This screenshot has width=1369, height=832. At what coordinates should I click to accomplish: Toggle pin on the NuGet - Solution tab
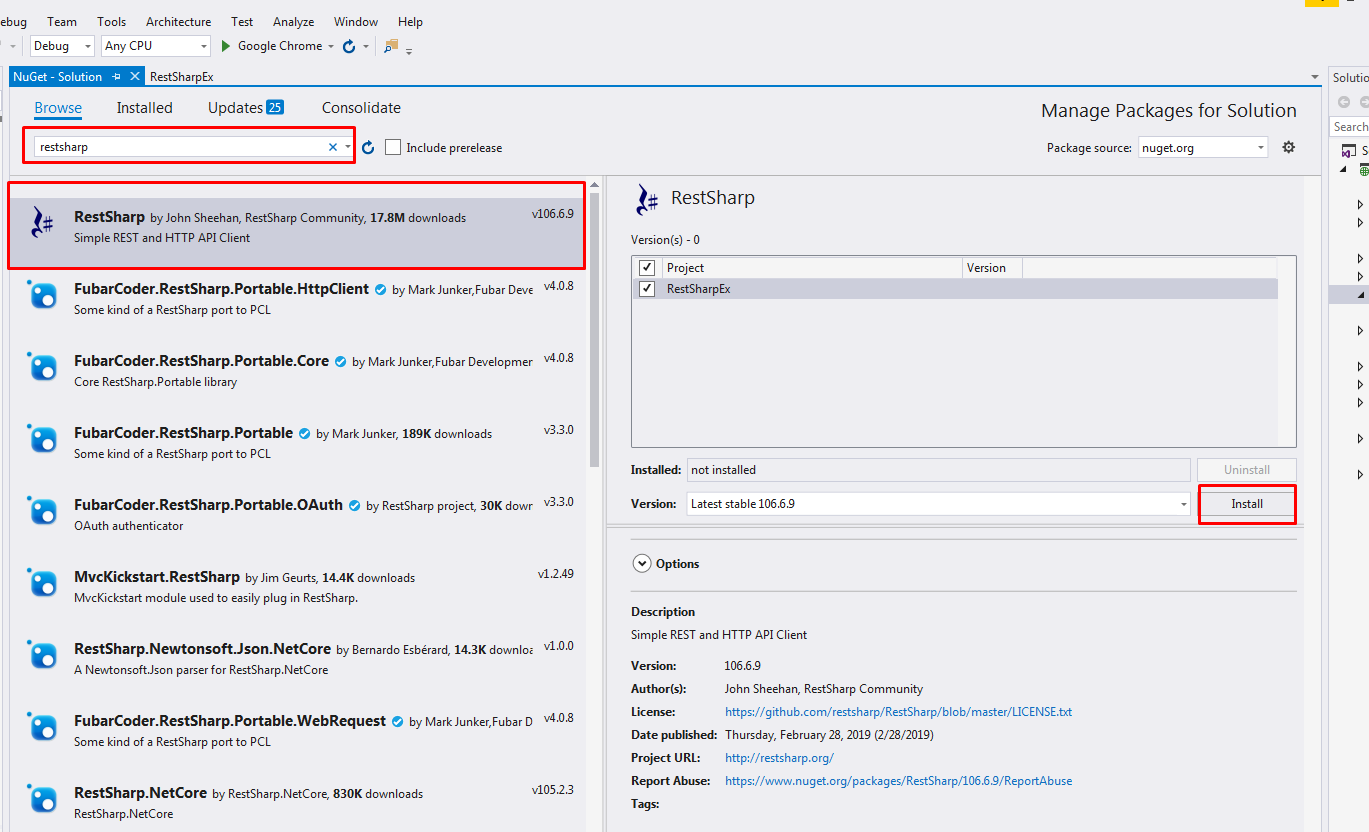[117, 76]
